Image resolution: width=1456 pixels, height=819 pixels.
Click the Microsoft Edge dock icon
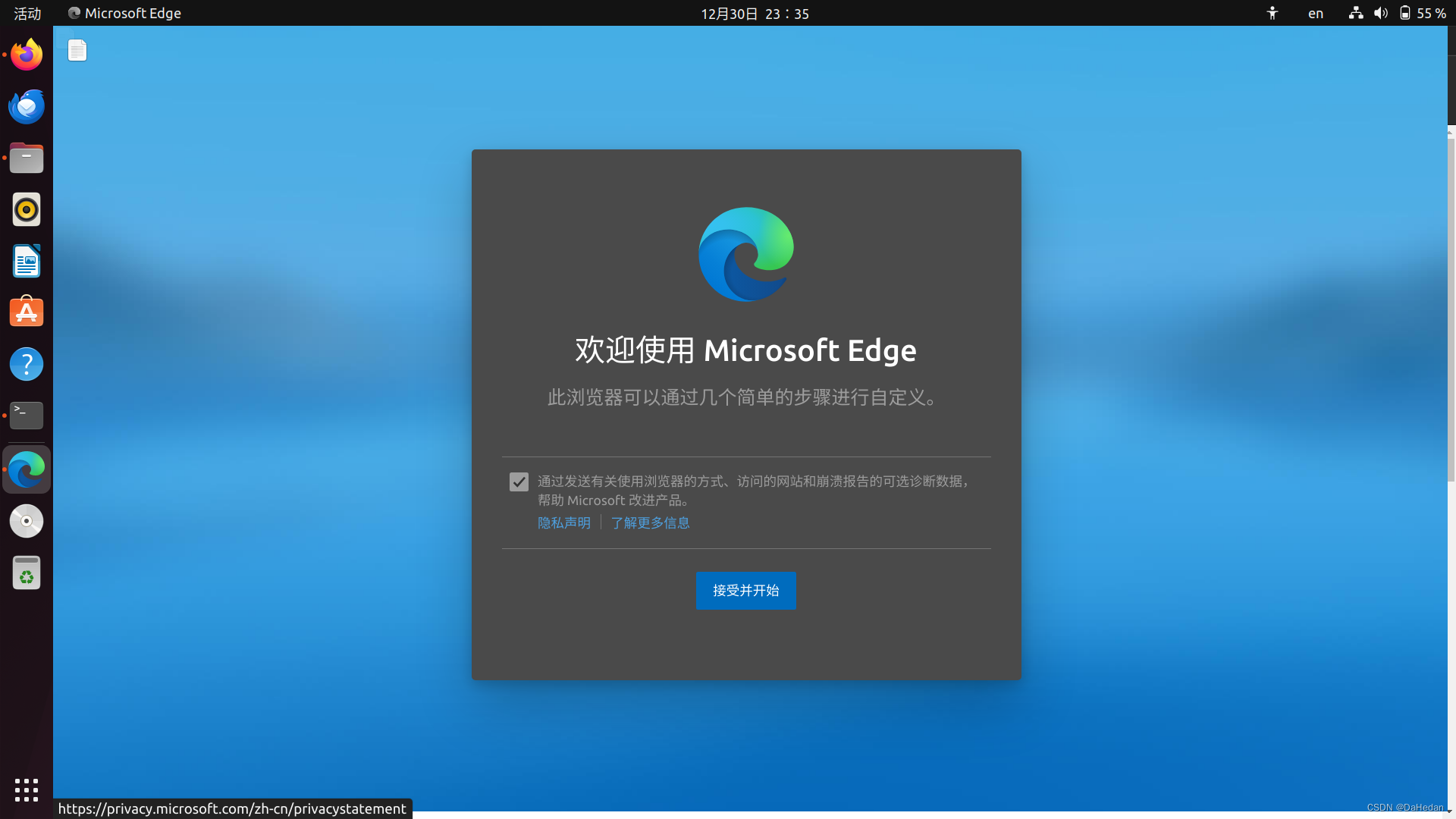click(x=27, y=470)
